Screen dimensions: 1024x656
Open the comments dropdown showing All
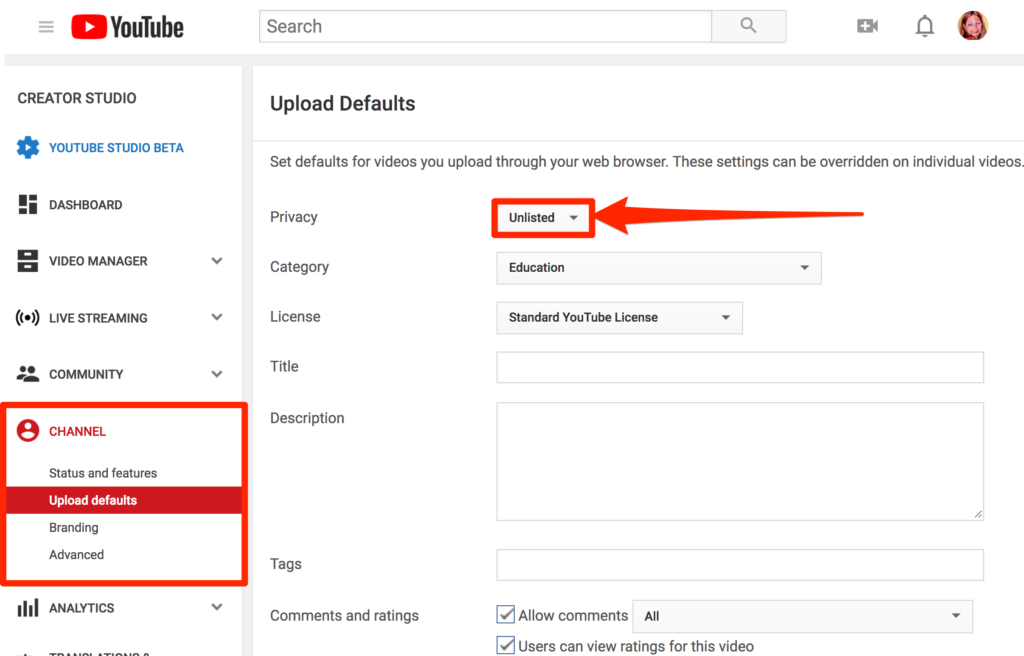pos(803,616)
